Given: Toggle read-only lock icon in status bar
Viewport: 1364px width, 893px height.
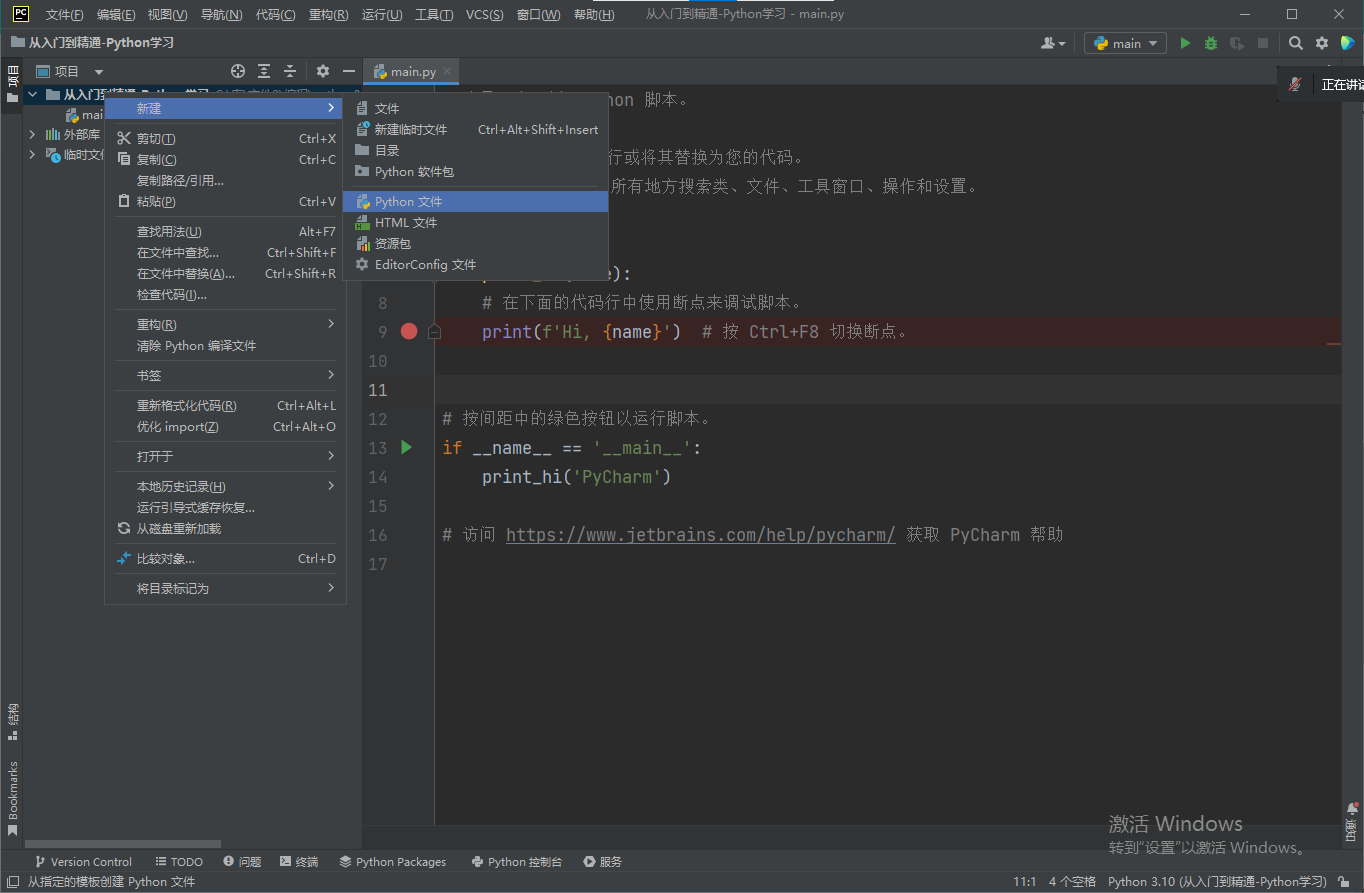Looking at the screenshot, I should pyautogui.click(x=1346, y=881).
